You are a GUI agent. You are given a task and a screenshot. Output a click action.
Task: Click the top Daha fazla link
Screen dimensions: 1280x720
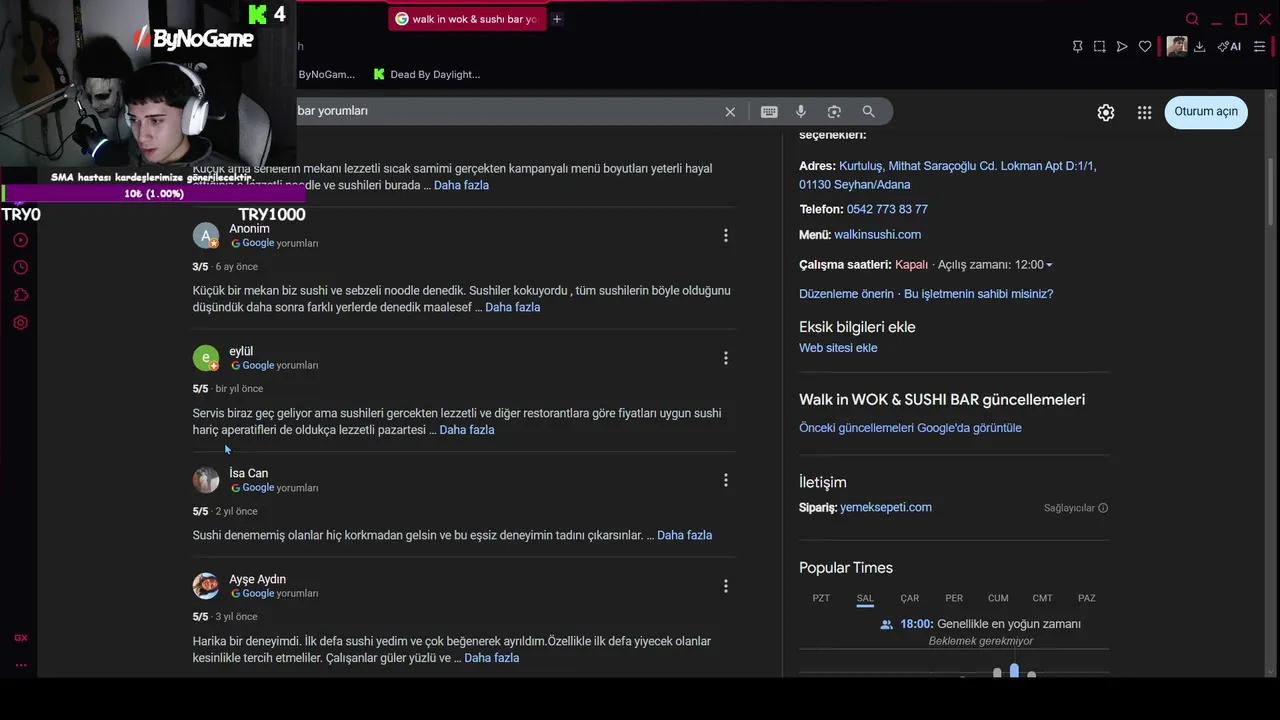(461, 185)
